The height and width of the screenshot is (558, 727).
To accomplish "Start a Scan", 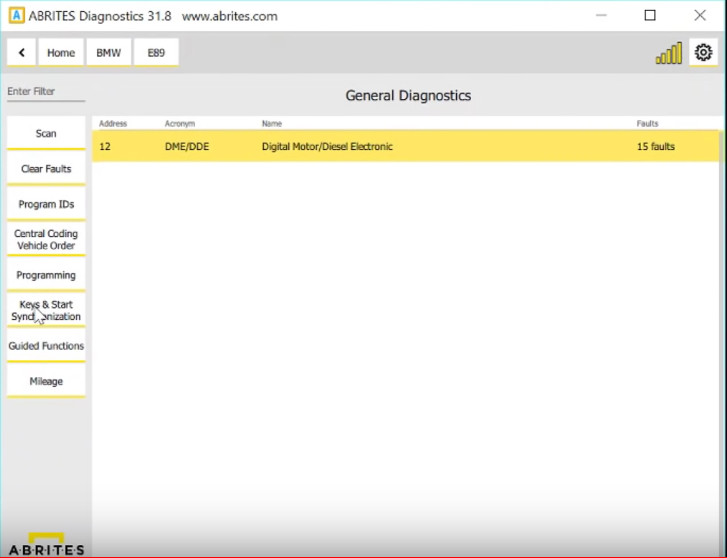I will tap(46, 134).
